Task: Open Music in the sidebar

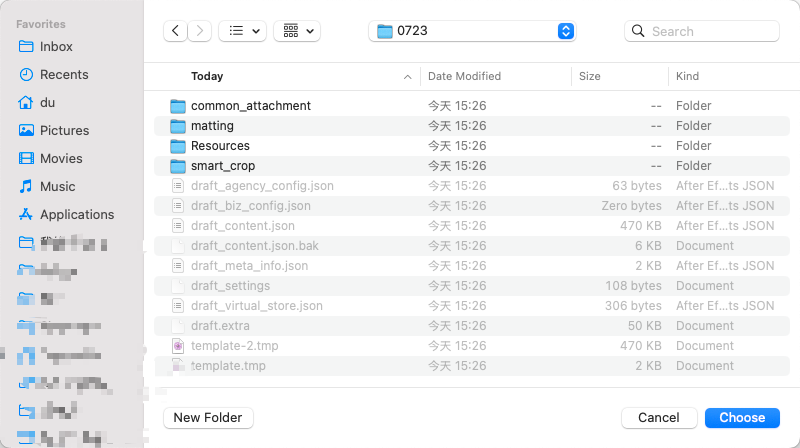Action: [57, 186]
